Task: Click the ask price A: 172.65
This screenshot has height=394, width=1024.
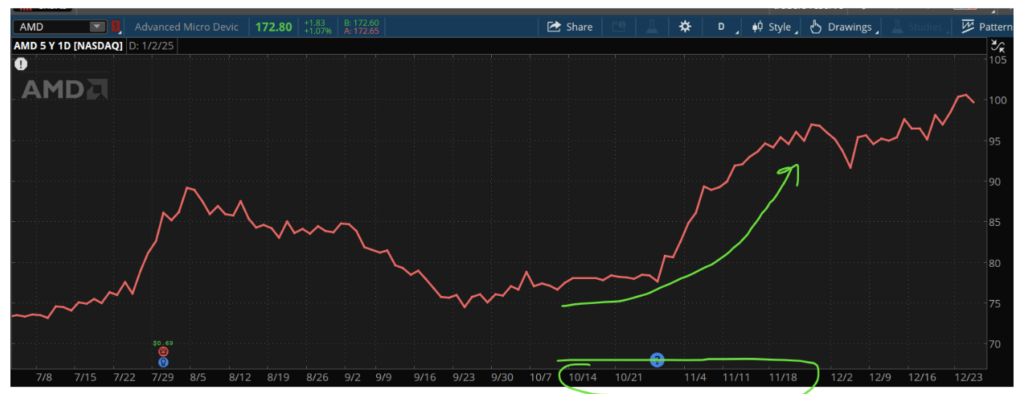Action: (x=361, y=31)
